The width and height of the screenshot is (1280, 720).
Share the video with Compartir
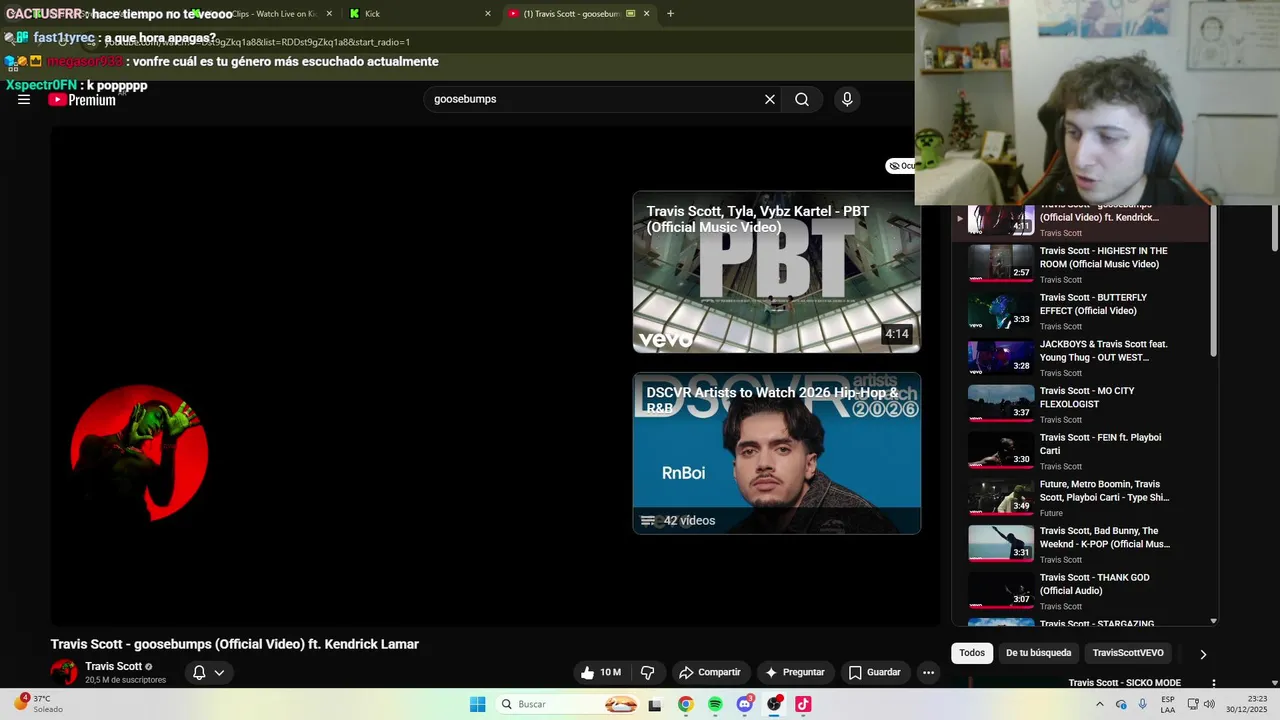point(710,672)
